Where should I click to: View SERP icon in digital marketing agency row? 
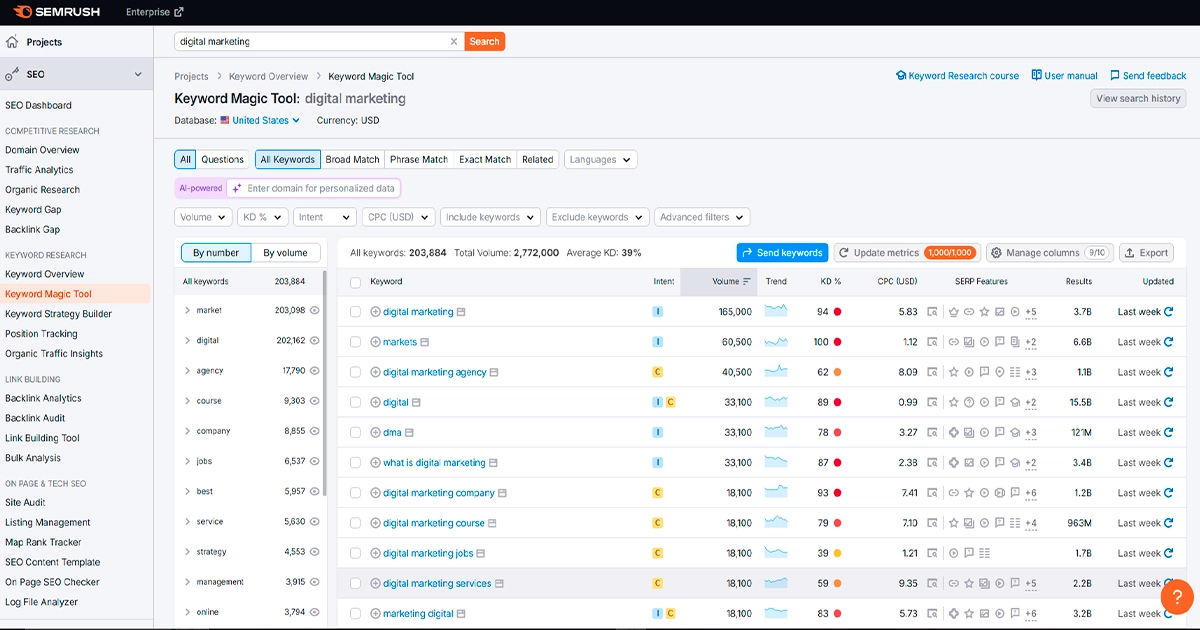(932, 372)
